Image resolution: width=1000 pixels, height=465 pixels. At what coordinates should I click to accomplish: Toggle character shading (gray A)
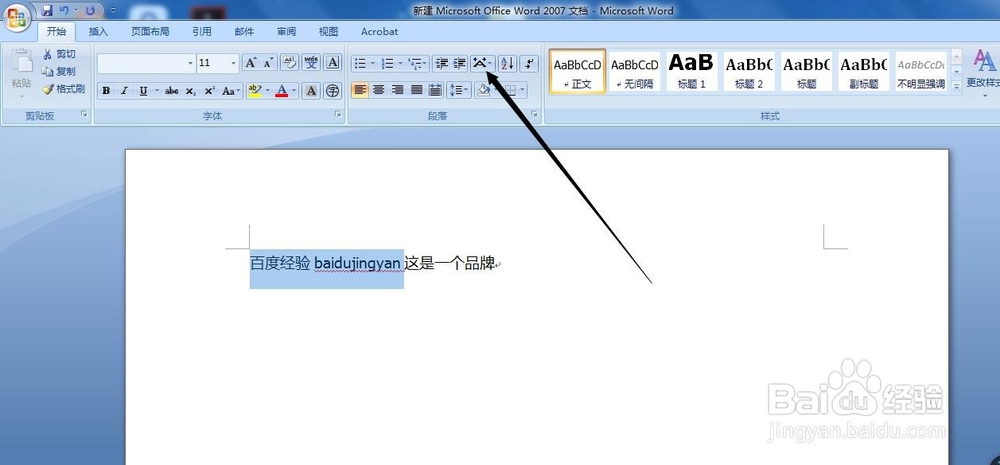coord(311,91)
